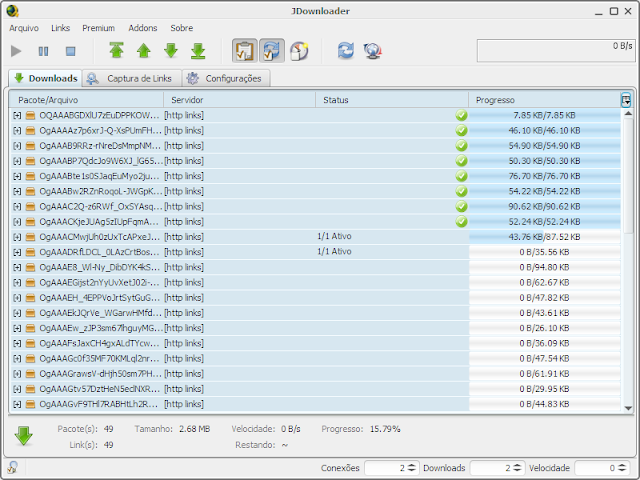Click green check of 90.62 KB finished package
640x480 pixels.
pyautogui.click(x=461, y=207)
